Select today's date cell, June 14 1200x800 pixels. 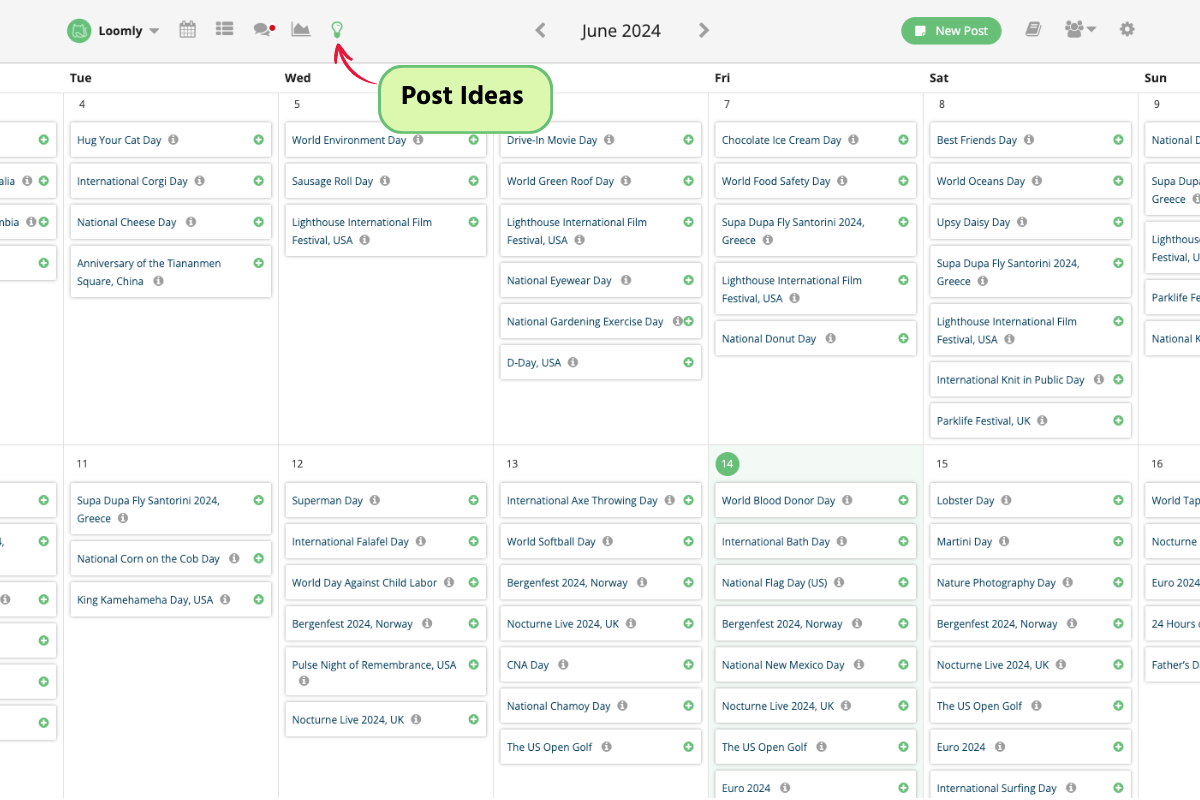point(727,463)
